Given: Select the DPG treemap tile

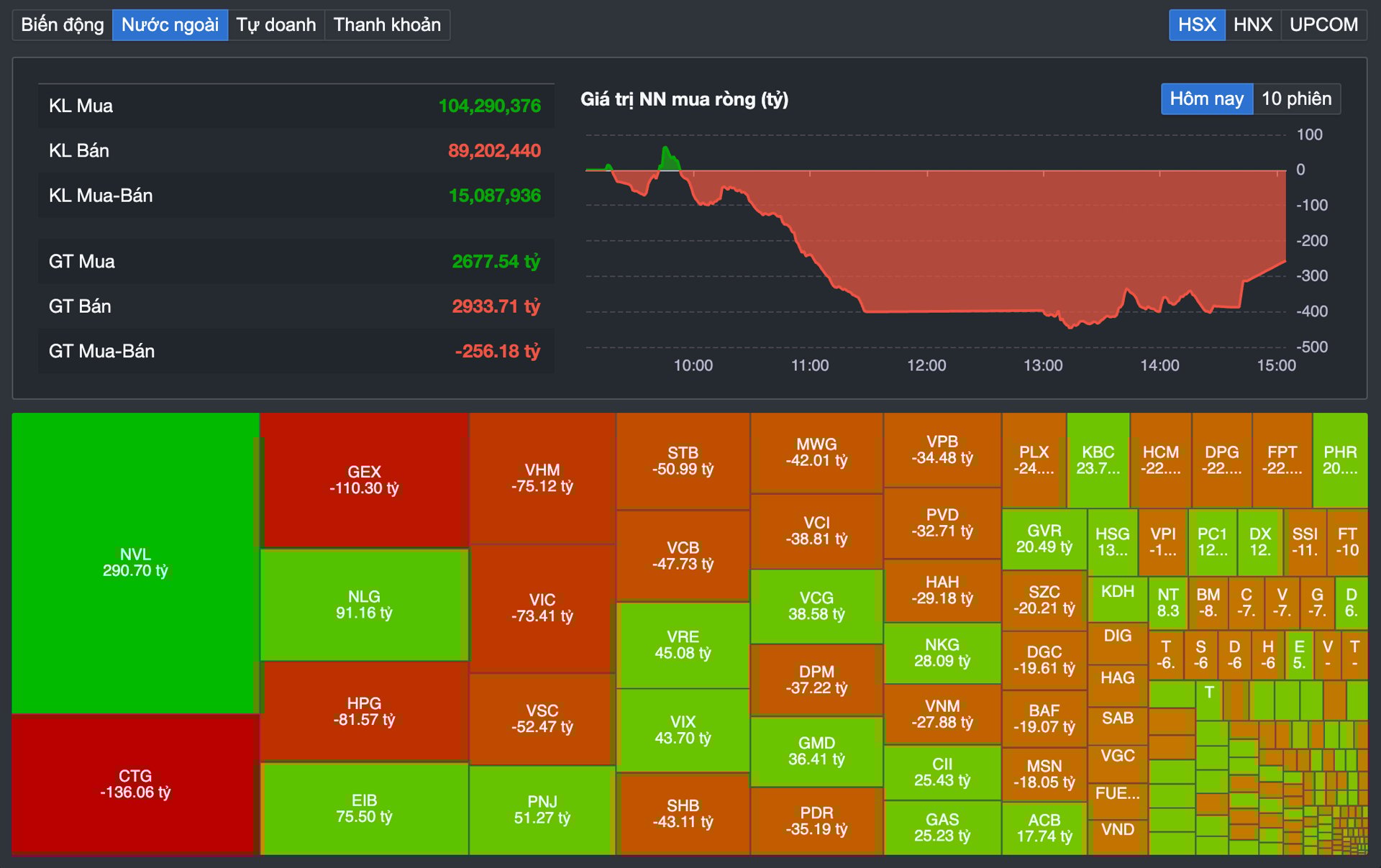Looking at the screenshot, I should coord(1222,460).
